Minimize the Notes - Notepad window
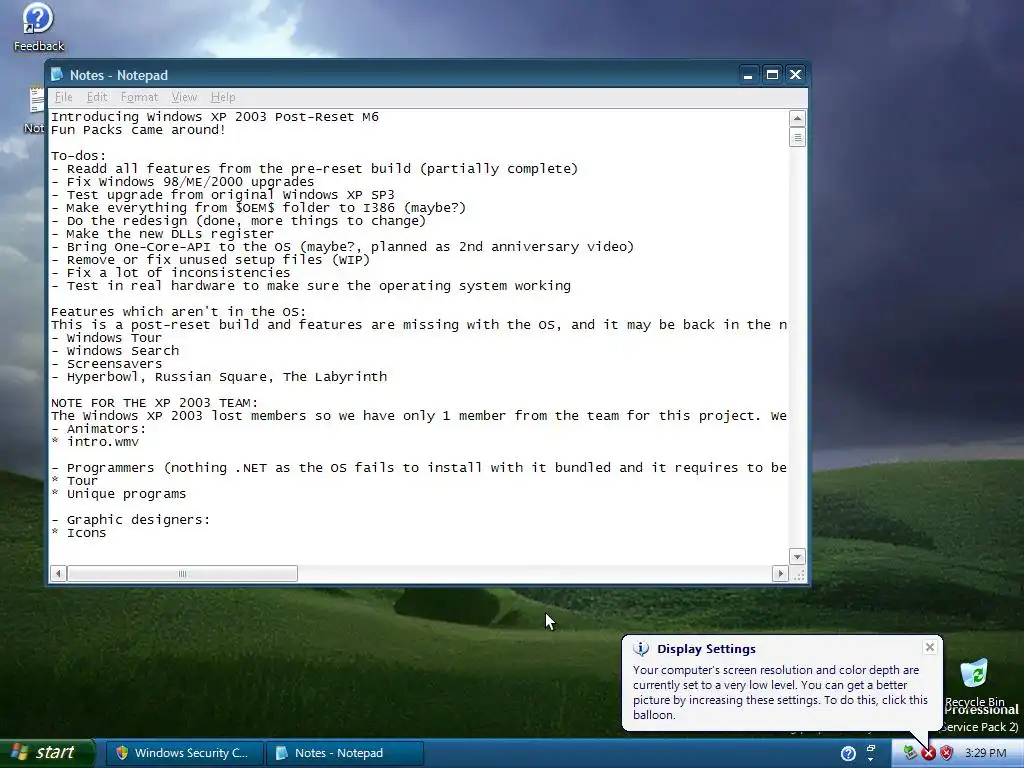The image size is (1024, 768). click(x=748, y=75)
